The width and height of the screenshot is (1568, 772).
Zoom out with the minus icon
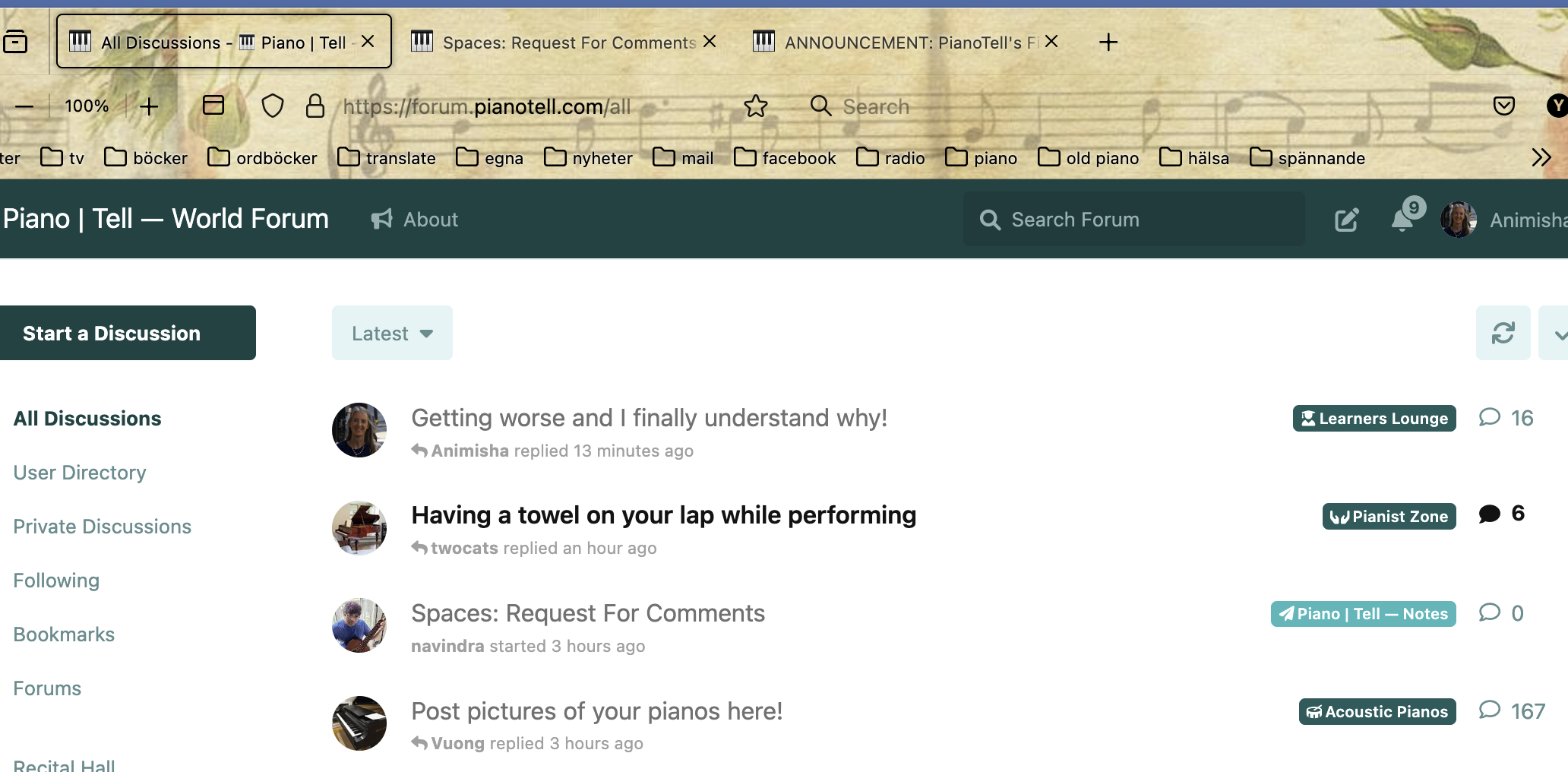[x=24, y=106]
